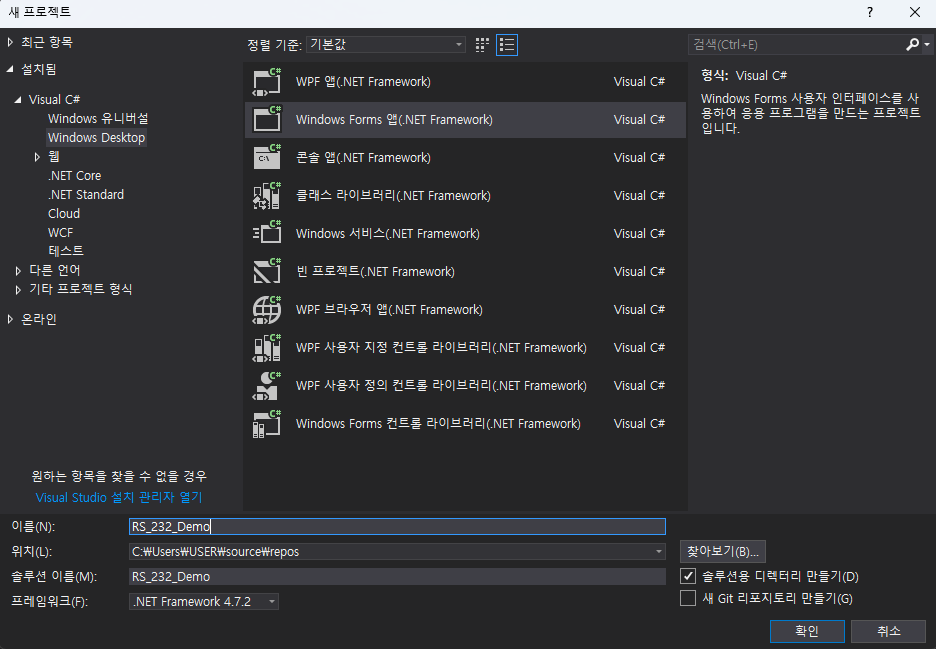The height and width of the screenshot is (649, 936).
Task: Toggle 솔루션용 디렉터리 만들기 checkbox
Action: click(688, 576)
